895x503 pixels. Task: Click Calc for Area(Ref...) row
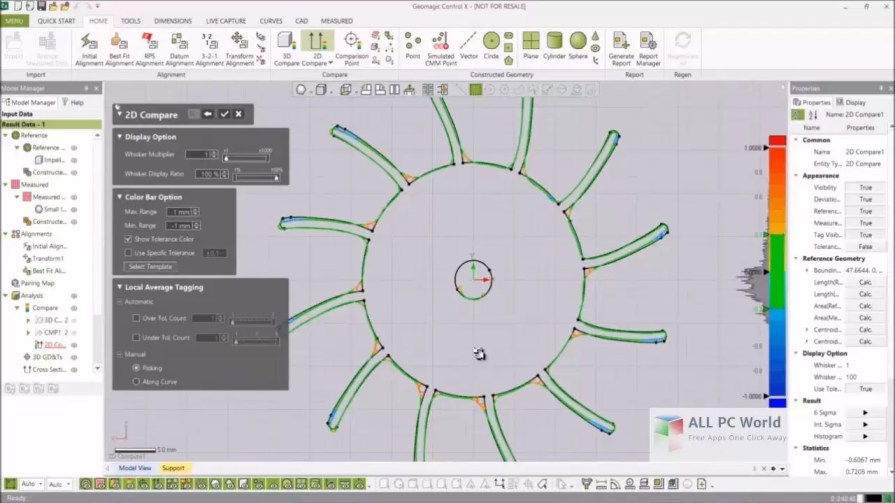tap(865, 306)
